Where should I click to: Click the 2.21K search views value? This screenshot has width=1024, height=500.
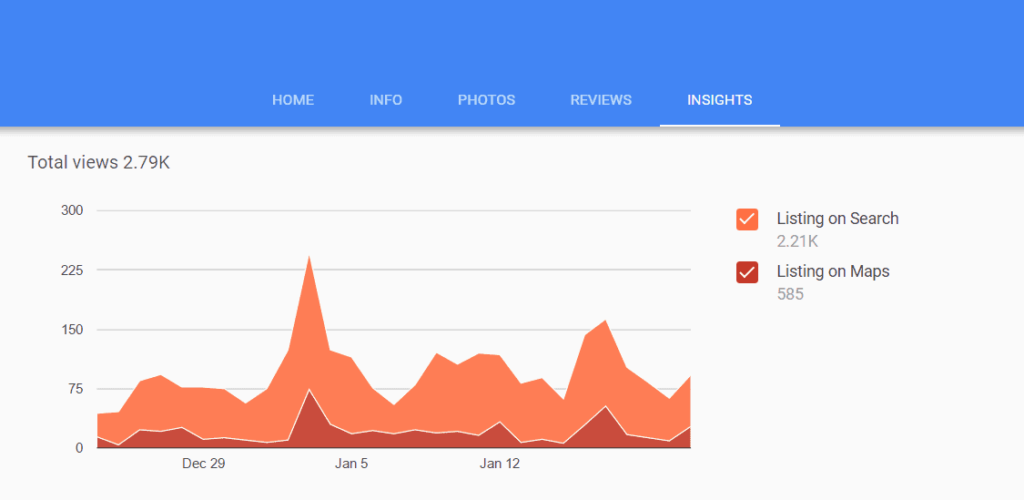pos(797,242)
